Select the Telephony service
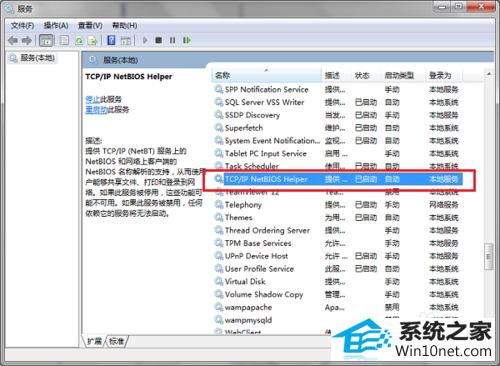500x366 pixels. tap(337, 205)
